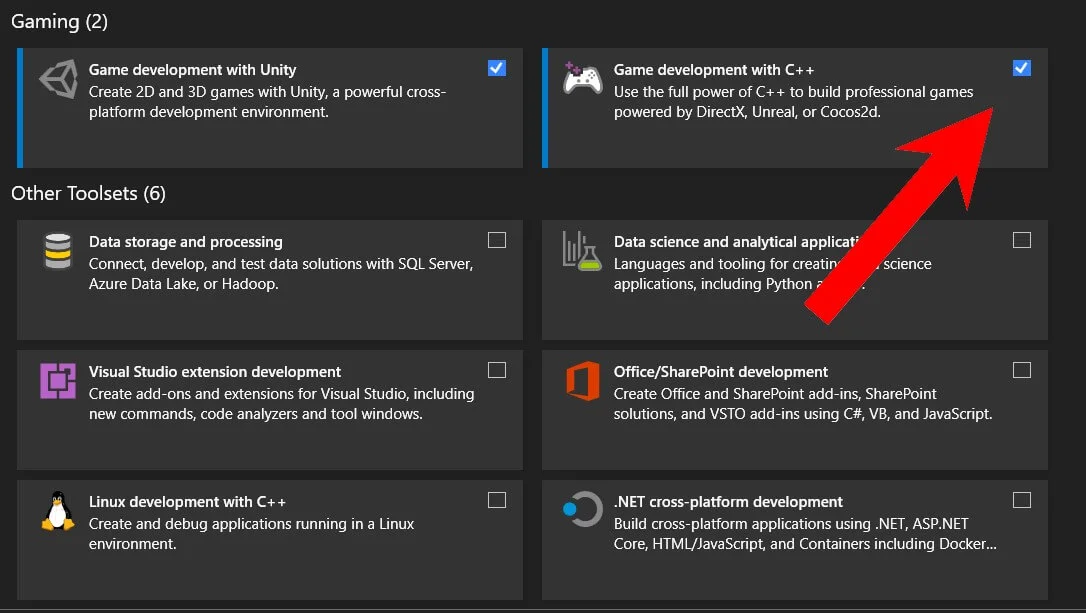Click the 'Office/SharePoint development' title text

coord(721,372)
